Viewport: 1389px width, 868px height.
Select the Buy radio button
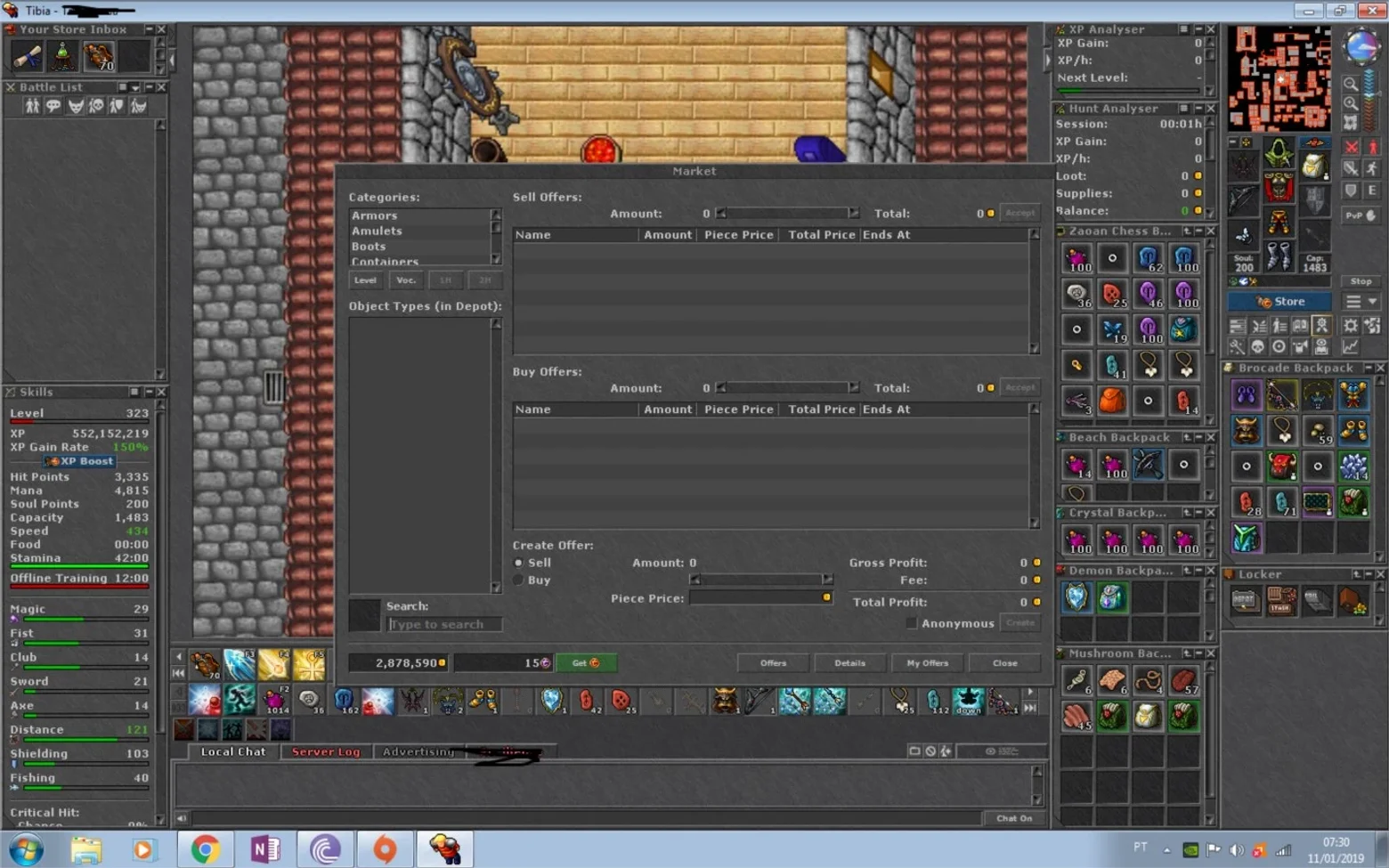pyautogui.click(x=518, y=580)
